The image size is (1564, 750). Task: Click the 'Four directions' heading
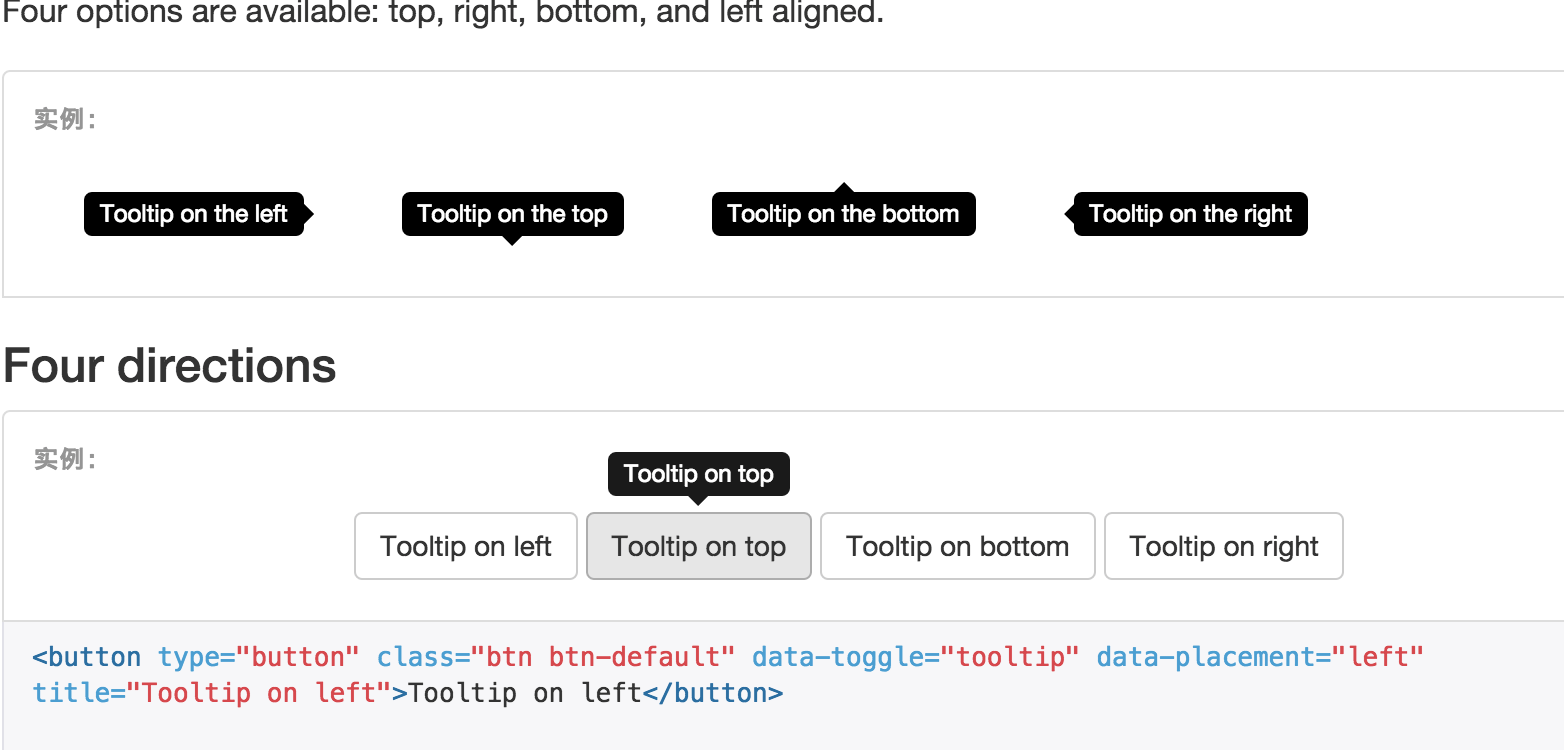click(x=168, y=366)
